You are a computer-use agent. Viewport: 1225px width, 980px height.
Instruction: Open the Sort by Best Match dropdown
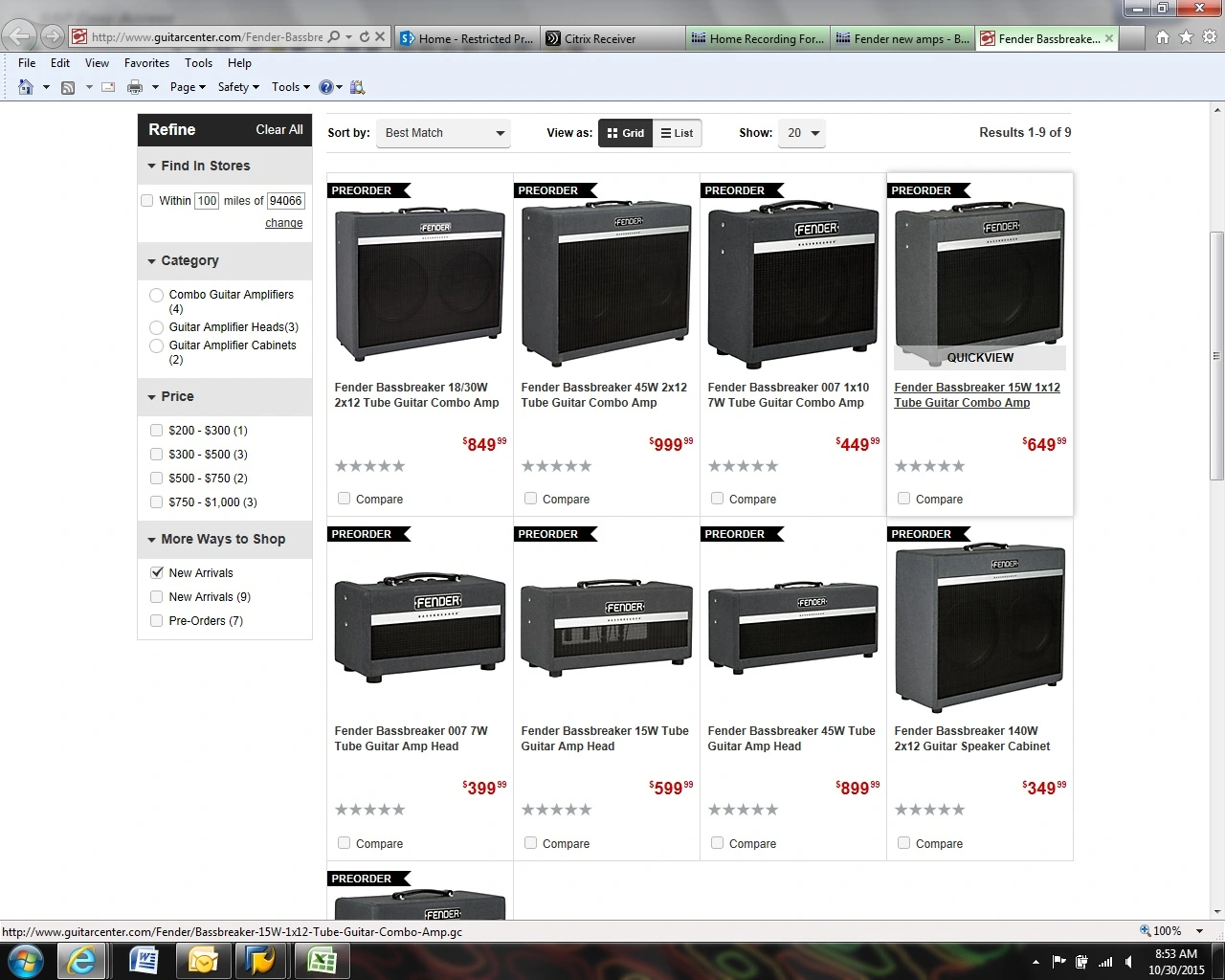coord(443,133)
